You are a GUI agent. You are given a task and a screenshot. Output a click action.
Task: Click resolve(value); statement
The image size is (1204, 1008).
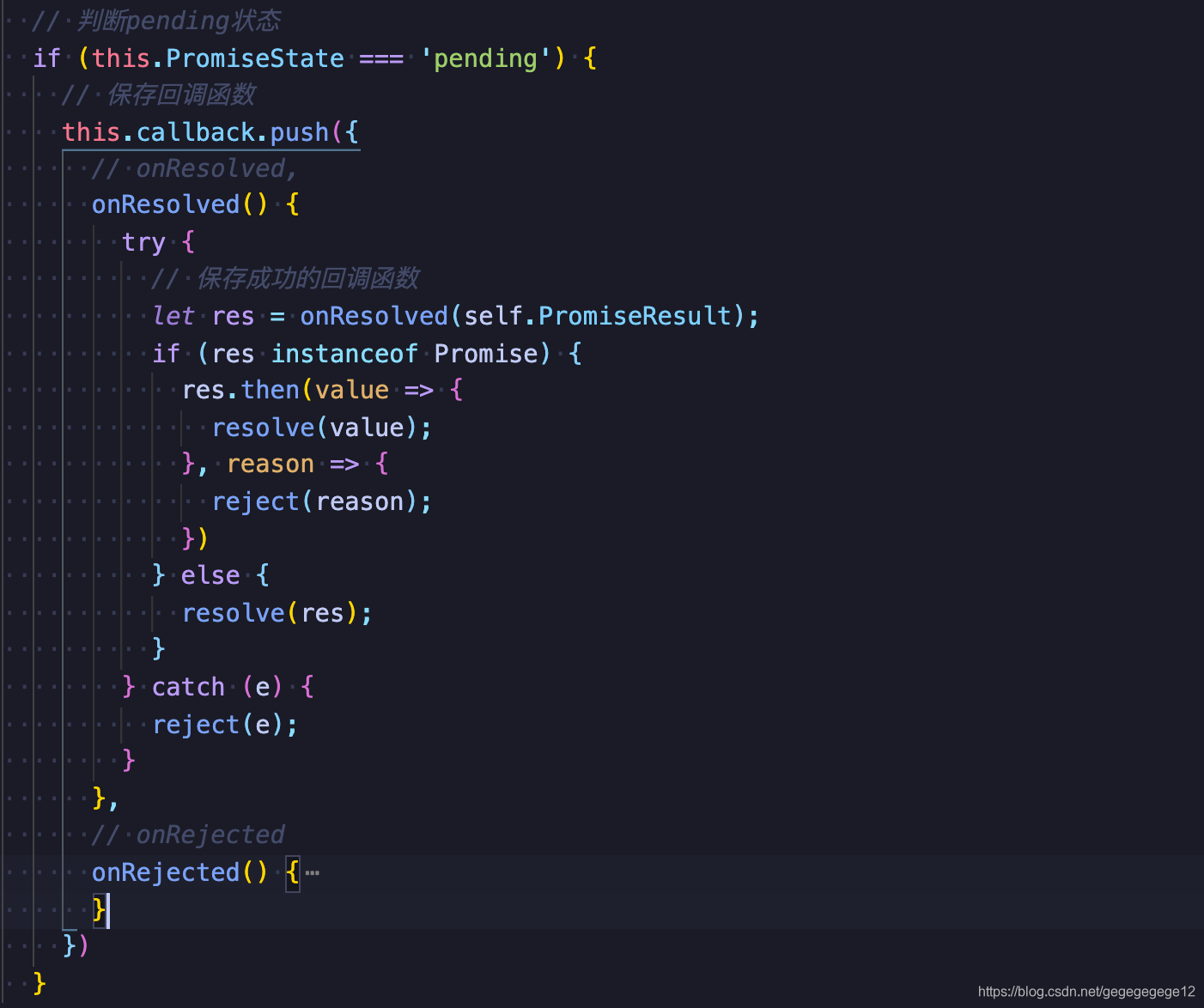[321, 428]
